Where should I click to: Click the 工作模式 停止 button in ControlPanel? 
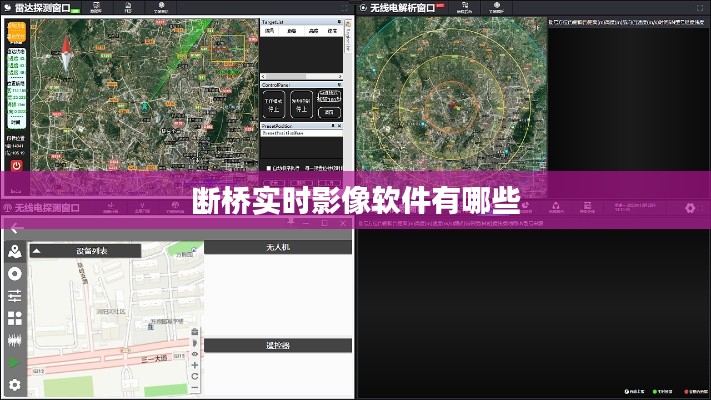[x=274, y=105]
